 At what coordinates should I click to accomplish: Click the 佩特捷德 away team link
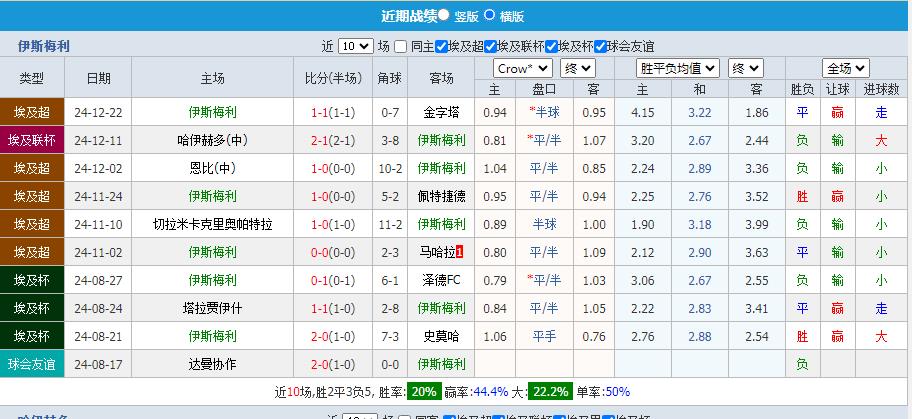point(441,196)
